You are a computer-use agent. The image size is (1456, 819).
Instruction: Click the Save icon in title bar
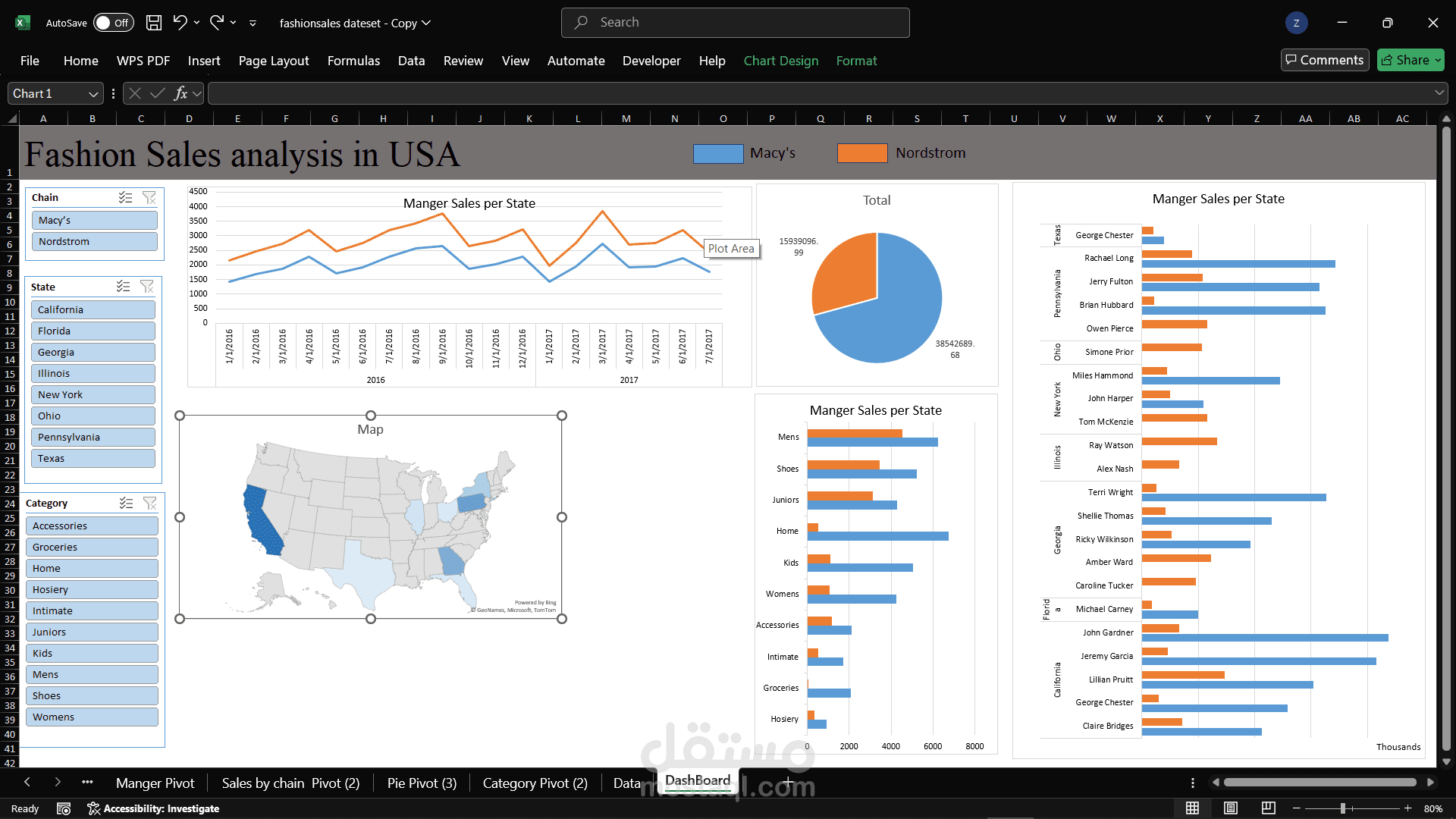click(x=154, y=23)
